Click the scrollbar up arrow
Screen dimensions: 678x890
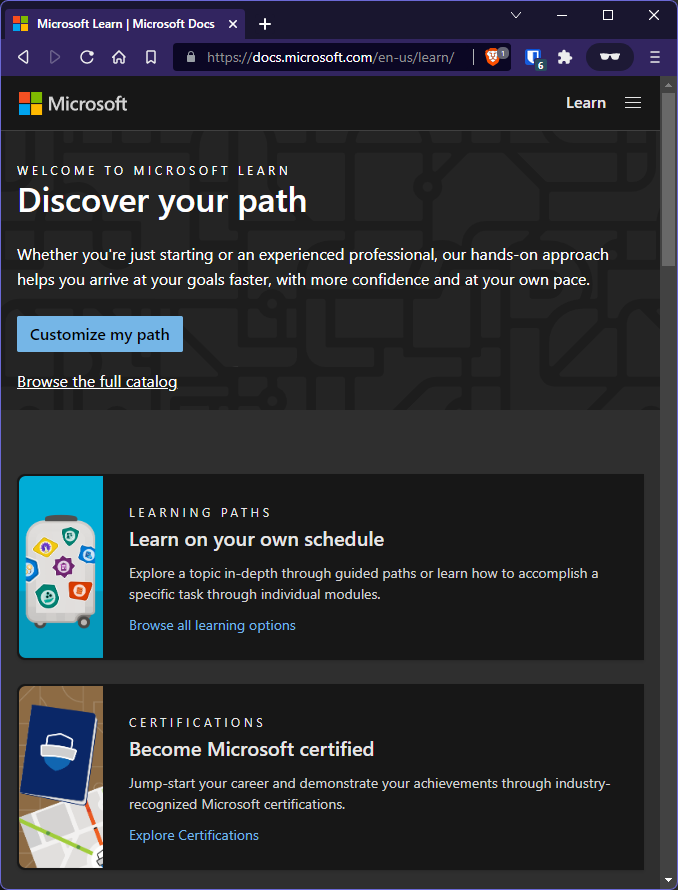point(668,85)
